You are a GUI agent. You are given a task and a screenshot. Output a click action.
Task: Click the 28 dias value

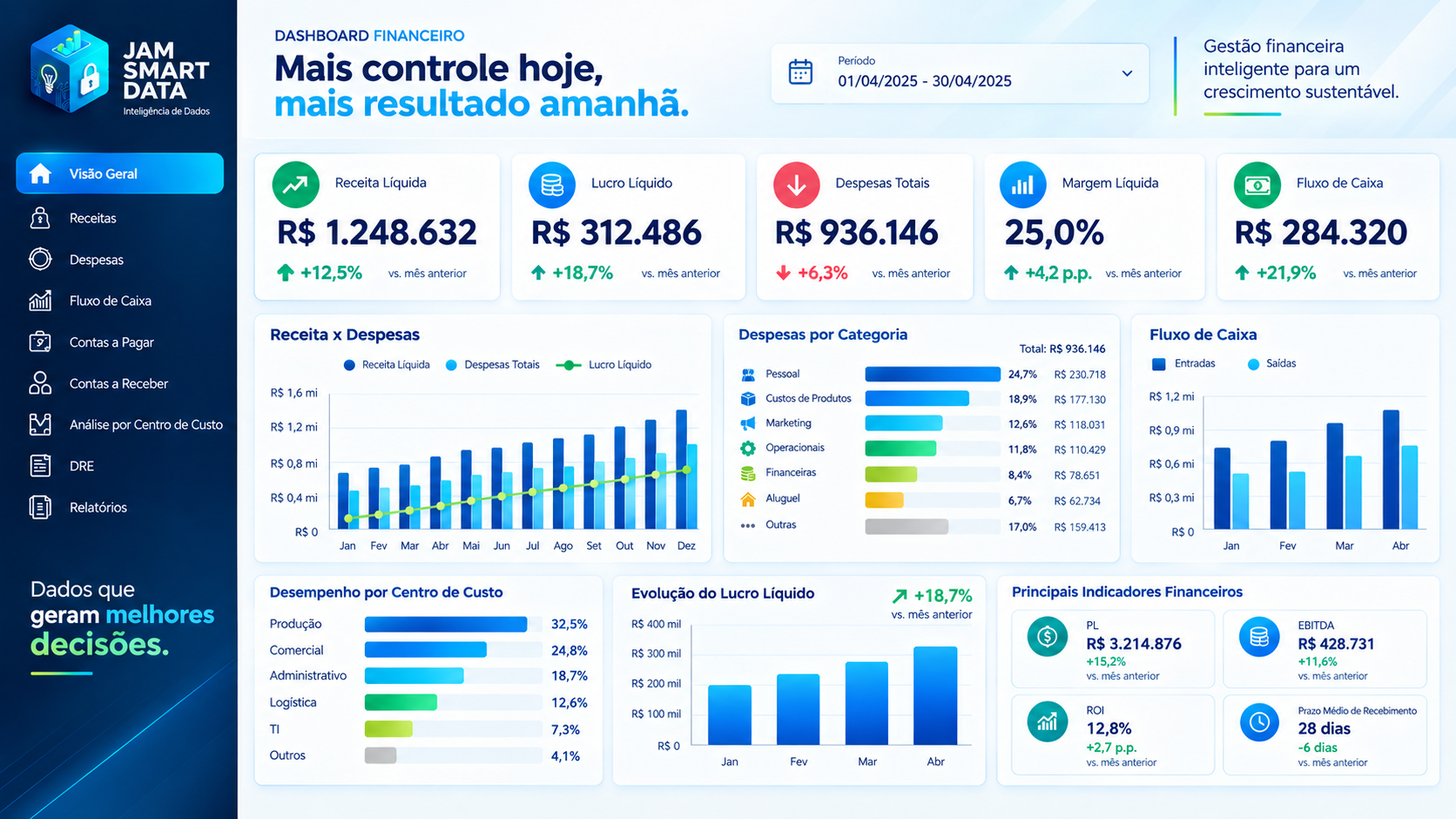click(x=1324, y=728)
